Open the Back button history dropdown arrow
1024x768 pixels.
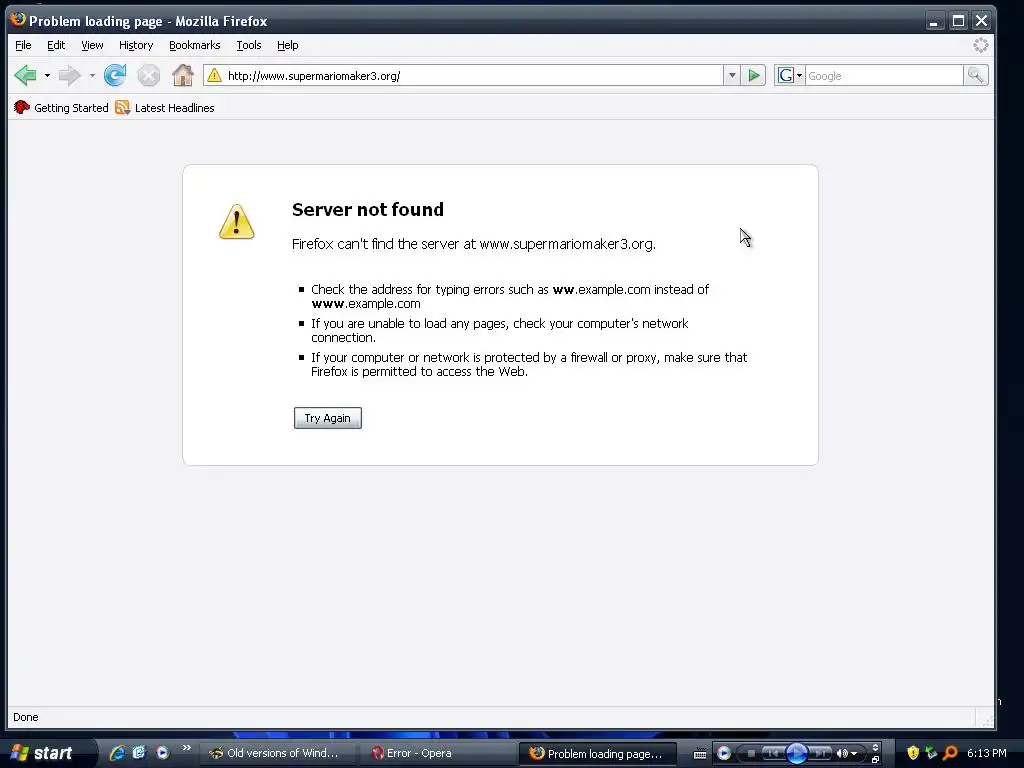pyautogui.click(x=47, y=76)
